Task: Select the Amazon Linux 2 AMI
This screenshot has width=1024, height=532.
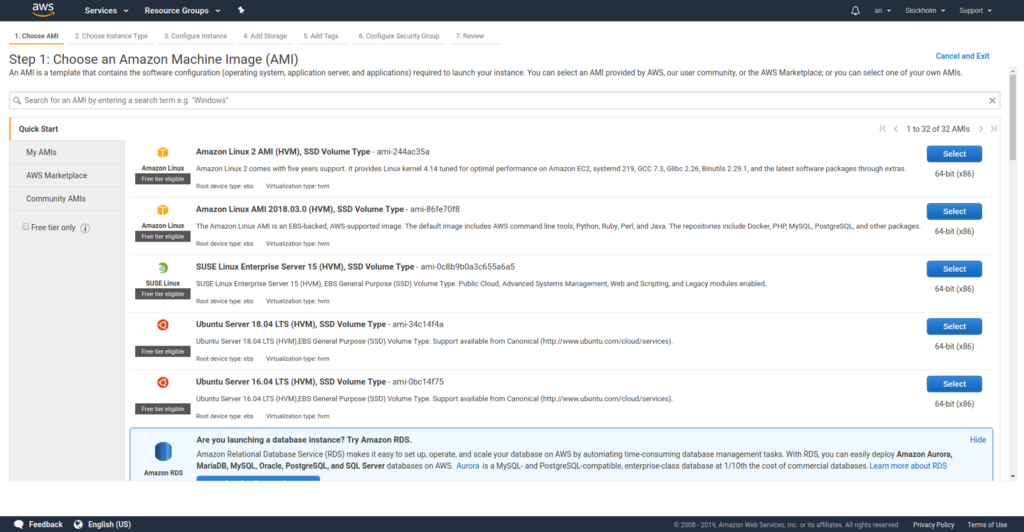Action: (954, 154)
